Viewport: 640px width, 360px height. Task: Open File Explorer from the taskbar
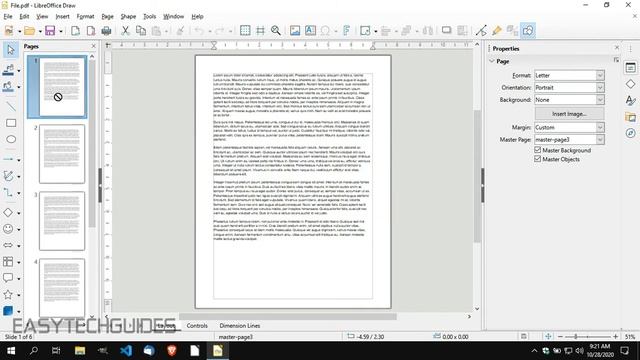(x=80, y=351)
